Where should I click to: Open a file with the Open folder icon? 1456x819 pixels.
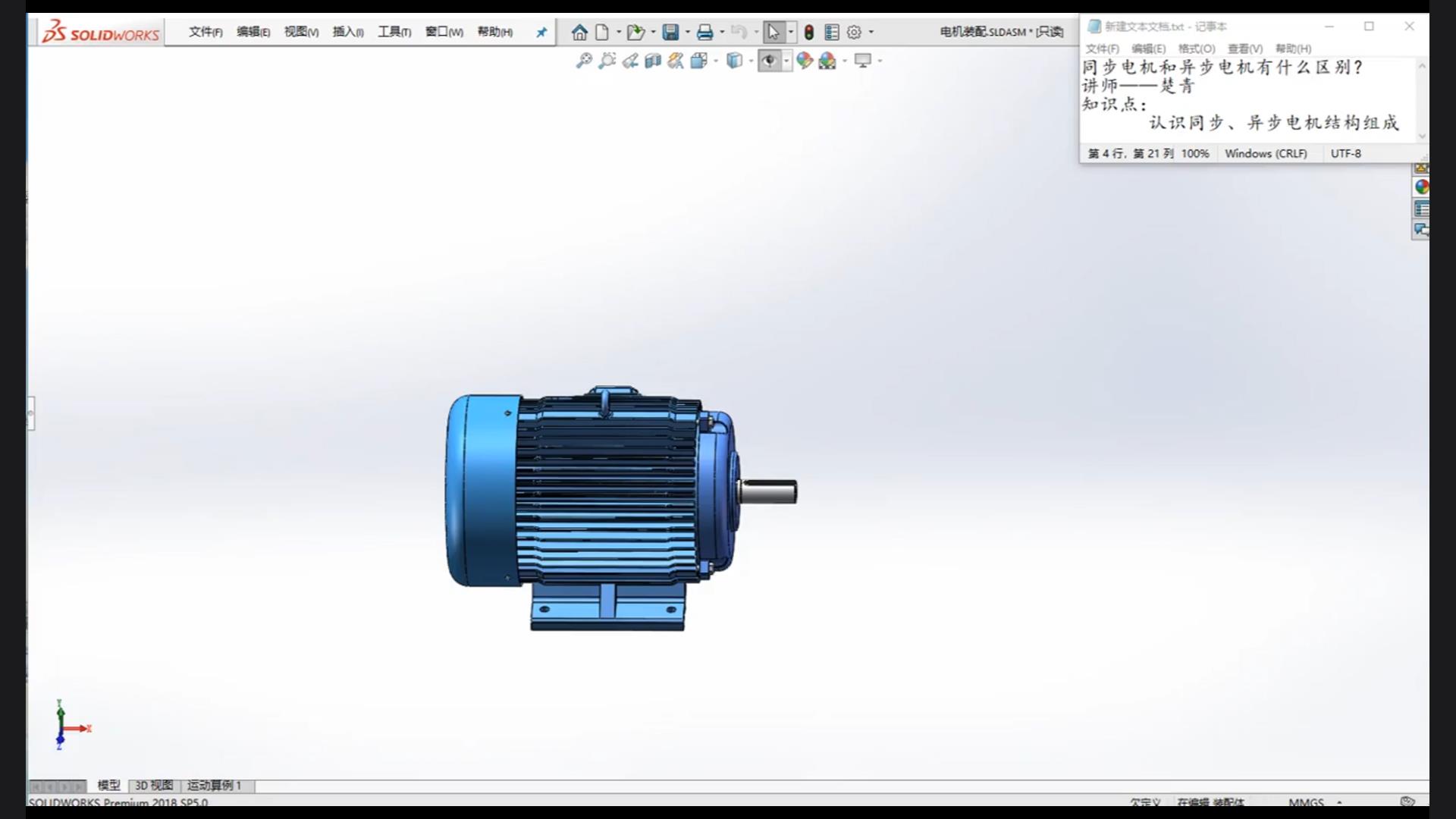coord(635,32)
